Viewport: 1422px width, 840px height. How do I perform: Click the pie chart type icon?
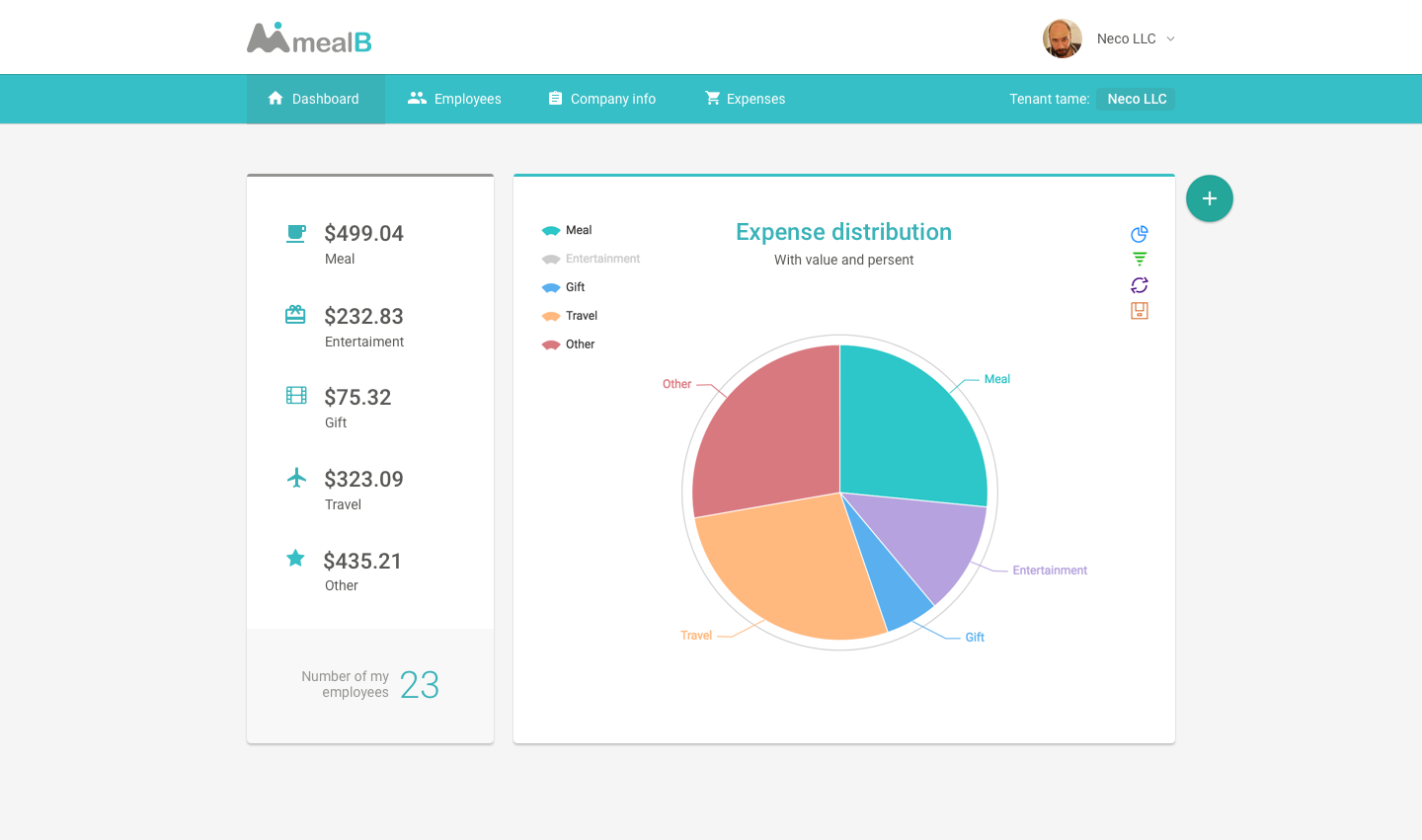coord(1140,234)
